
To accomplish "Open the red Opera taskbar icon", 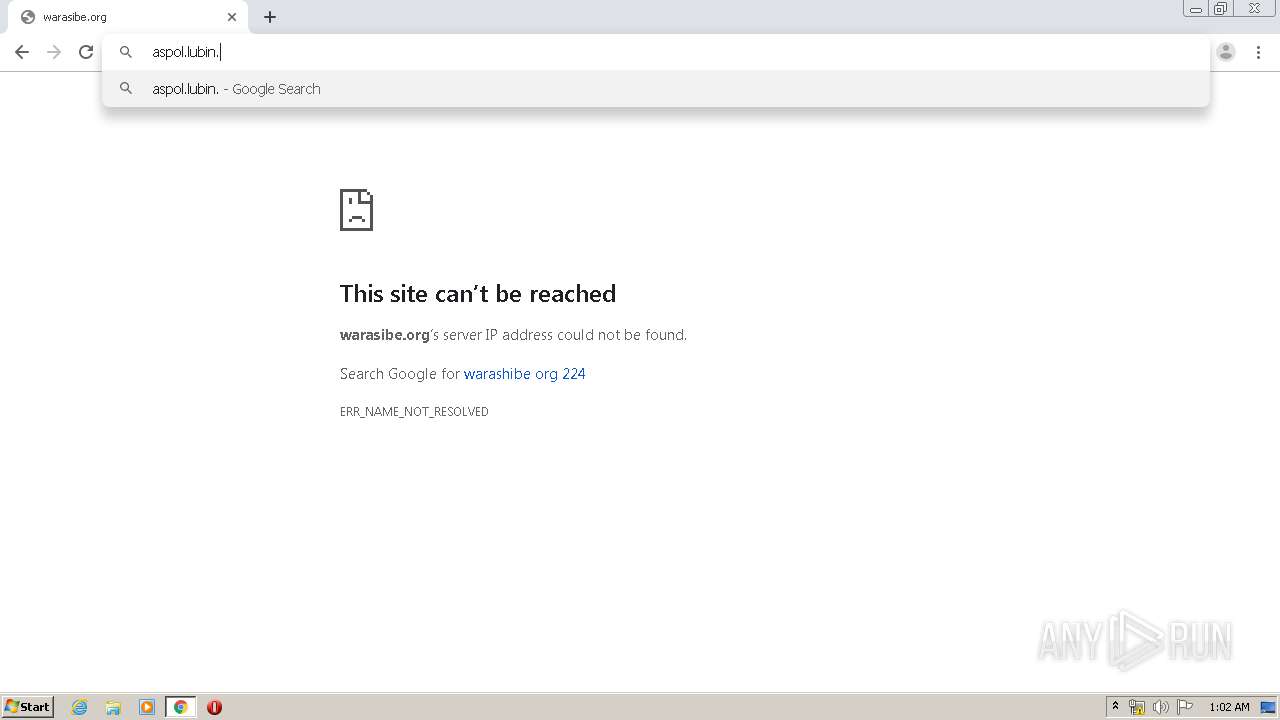I will [x=214, y=707].
